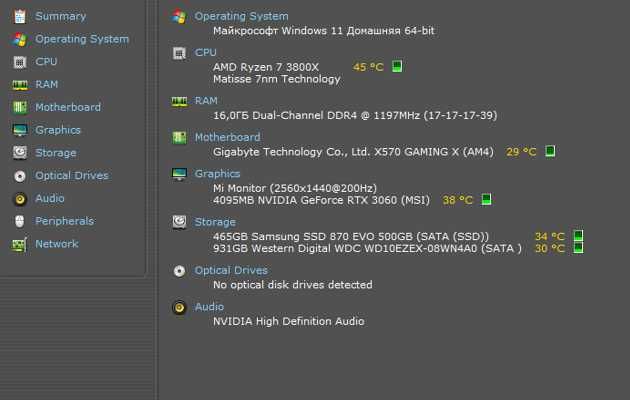Click the Audio speaker icon in the summary pane
Viewport: 630px width, 400px height.
179,308
